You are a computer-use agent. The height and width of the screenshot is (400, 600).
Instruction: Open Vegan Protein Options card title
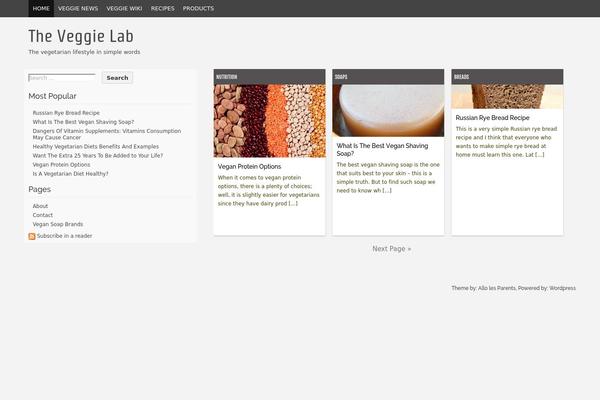point(249,167)
